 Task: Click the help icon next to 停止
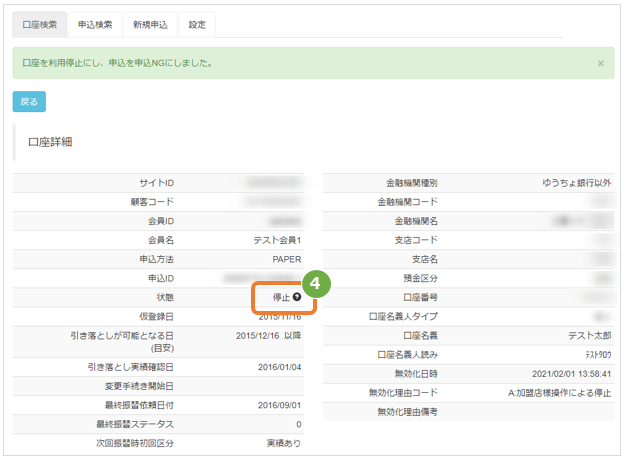297,297
